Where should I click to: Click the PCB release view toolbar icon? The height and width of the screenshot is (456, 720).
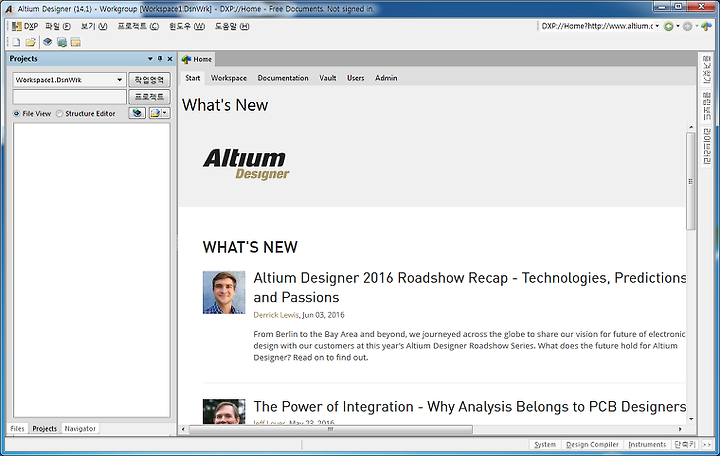[62, 42]
